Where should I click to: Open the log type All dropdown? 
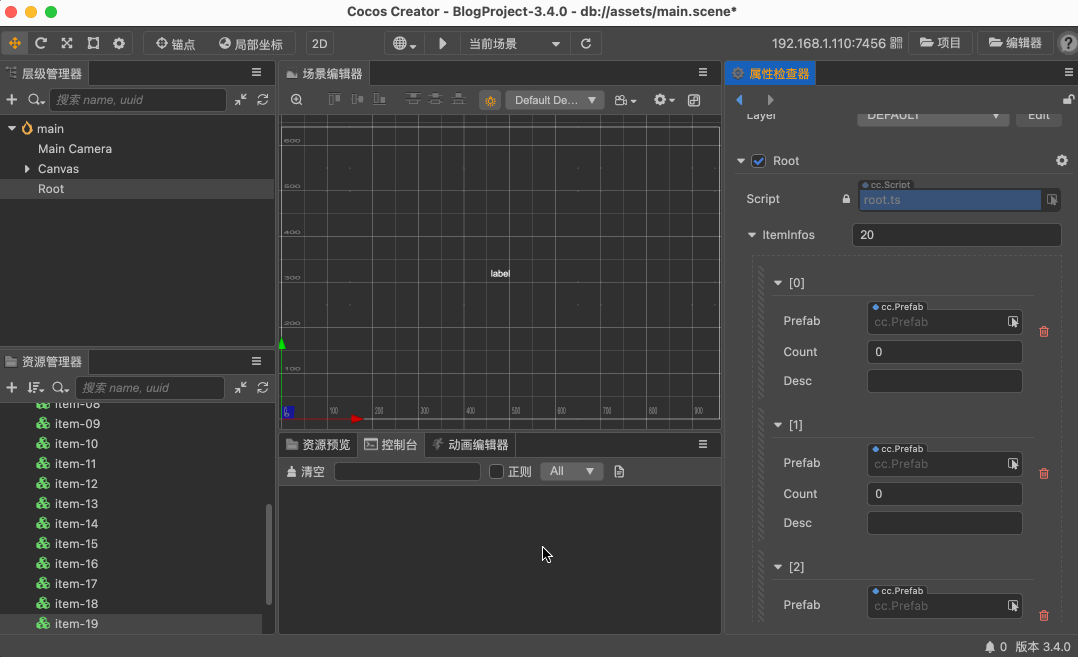(571, 471)
